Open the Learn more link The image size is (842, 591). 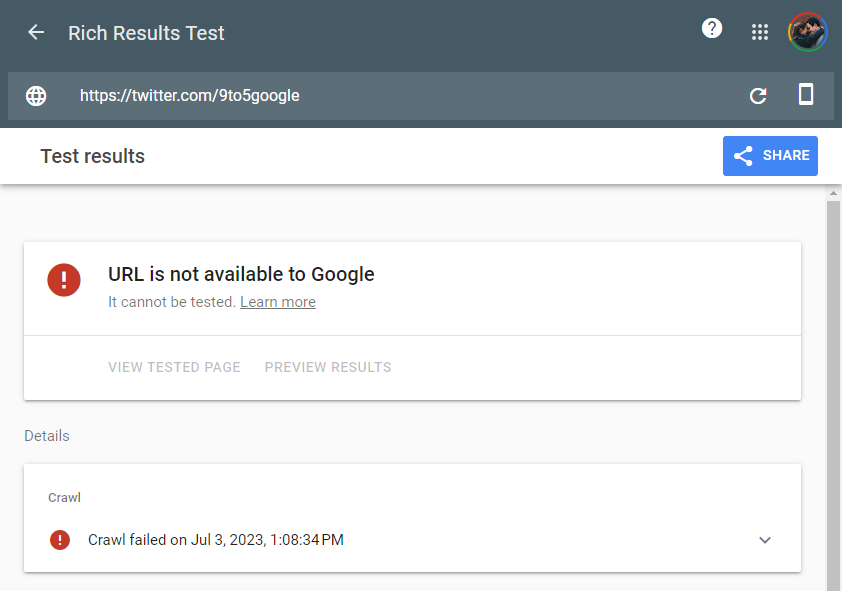tap(278, 302)
